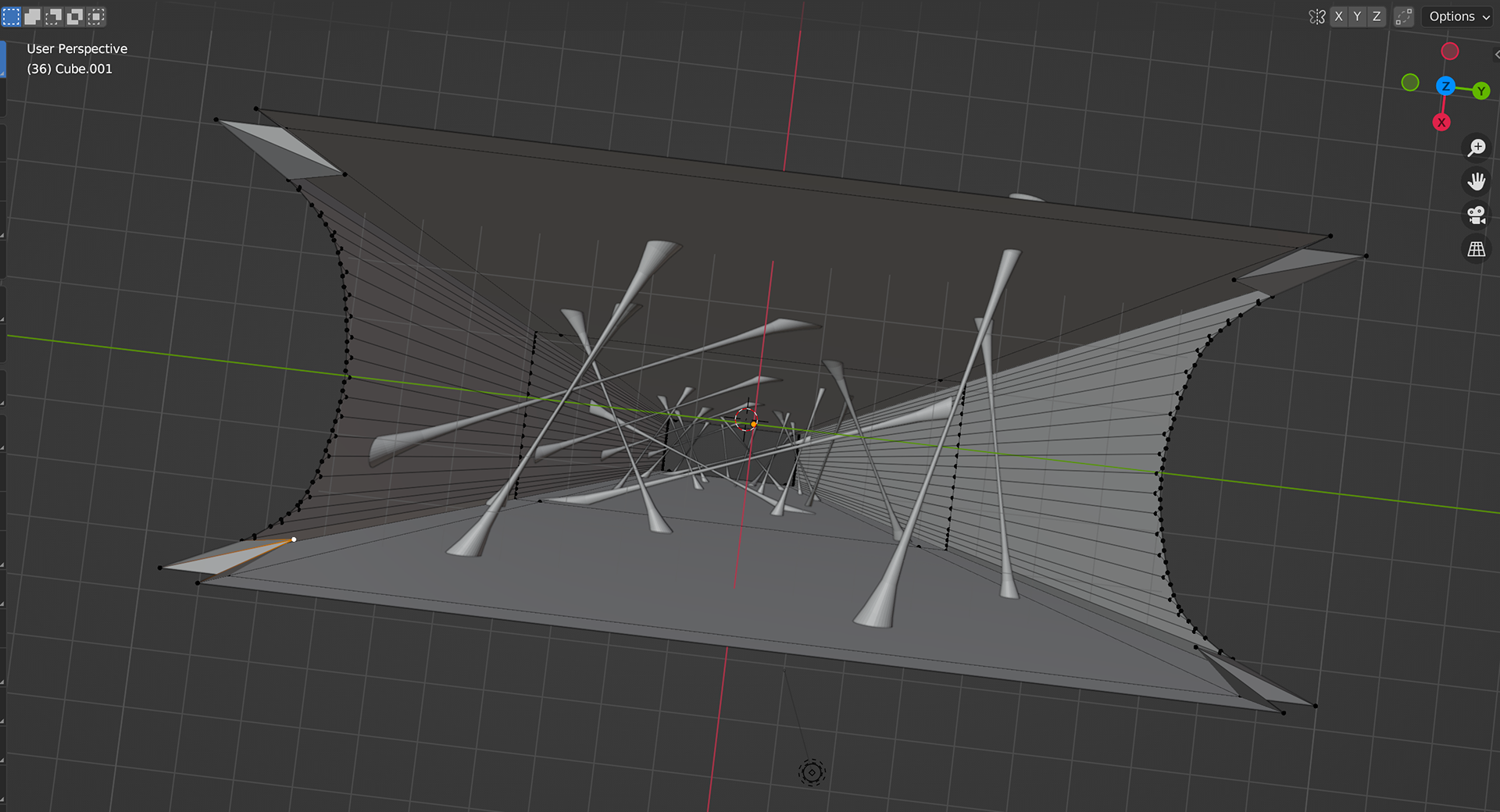Viewport: 1500px width, 812px height.
Task: Expand the sidebar with right-edge arrow
Action: pos(1496,54)
